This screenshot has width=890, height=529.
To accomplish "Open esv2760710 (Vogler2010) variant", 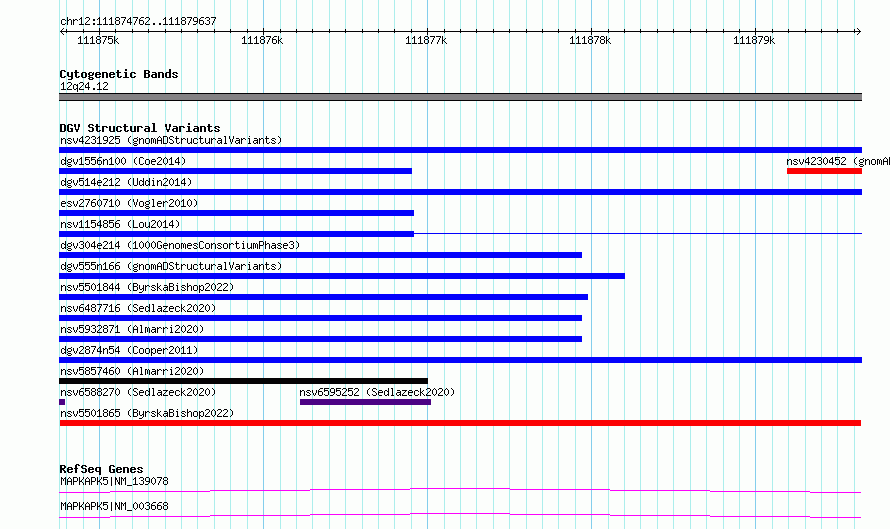I will (x=129, y=203).
